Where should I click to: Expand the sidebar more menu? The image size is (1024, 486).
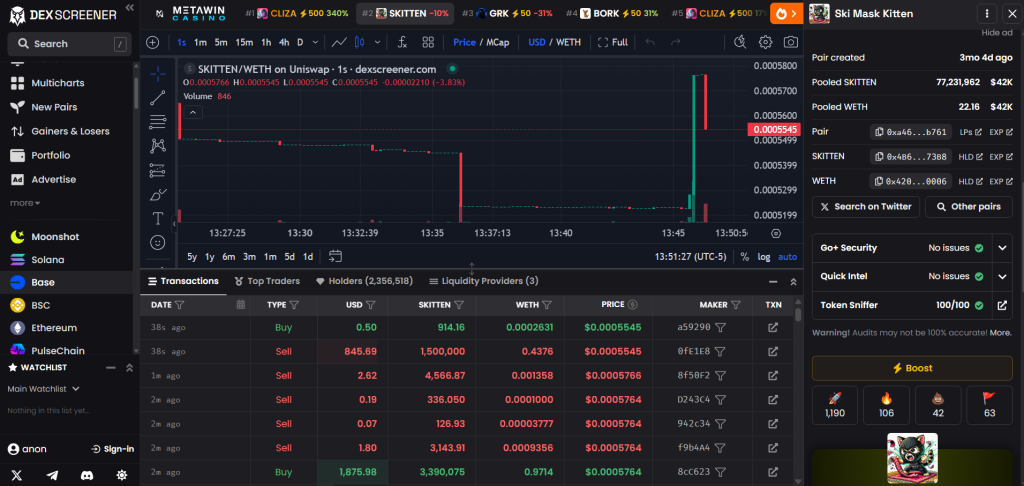25,203
